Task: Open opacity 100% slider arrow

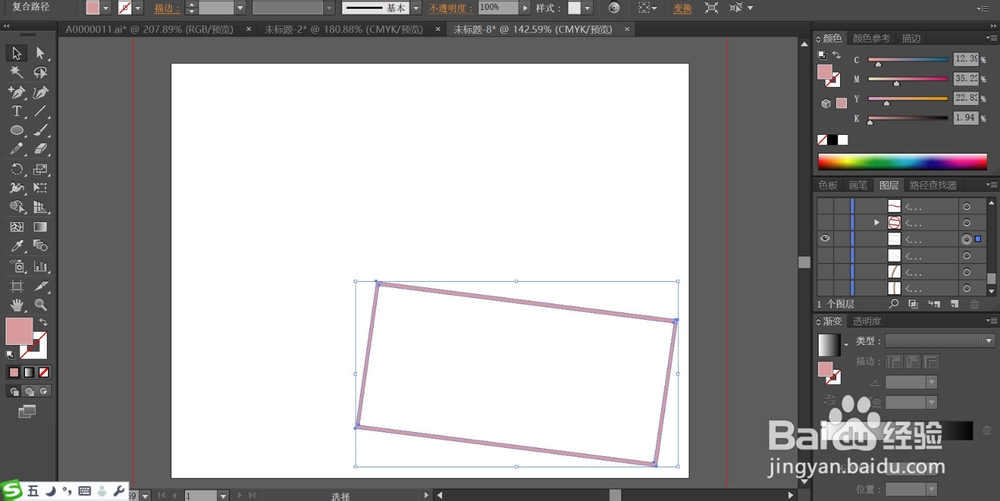Action: (x=526, y=8)
